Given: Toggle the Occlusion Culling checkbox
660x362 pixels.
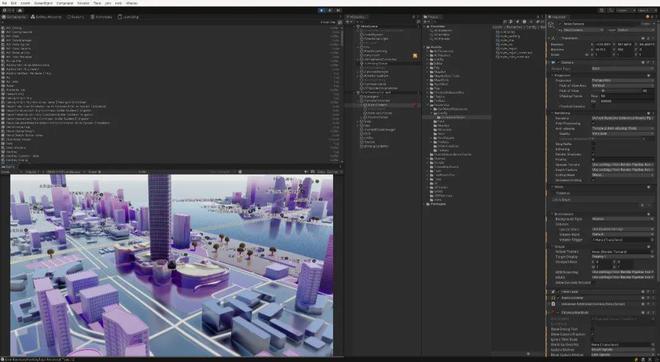Looking at the screenshot, I should 593,180.
